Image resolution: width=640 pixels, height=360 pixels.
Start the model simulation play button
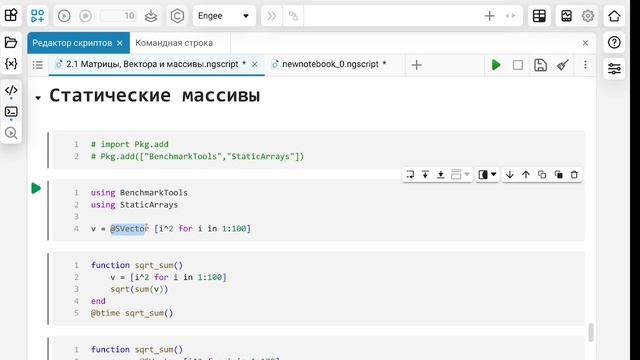tap(64, 16)
